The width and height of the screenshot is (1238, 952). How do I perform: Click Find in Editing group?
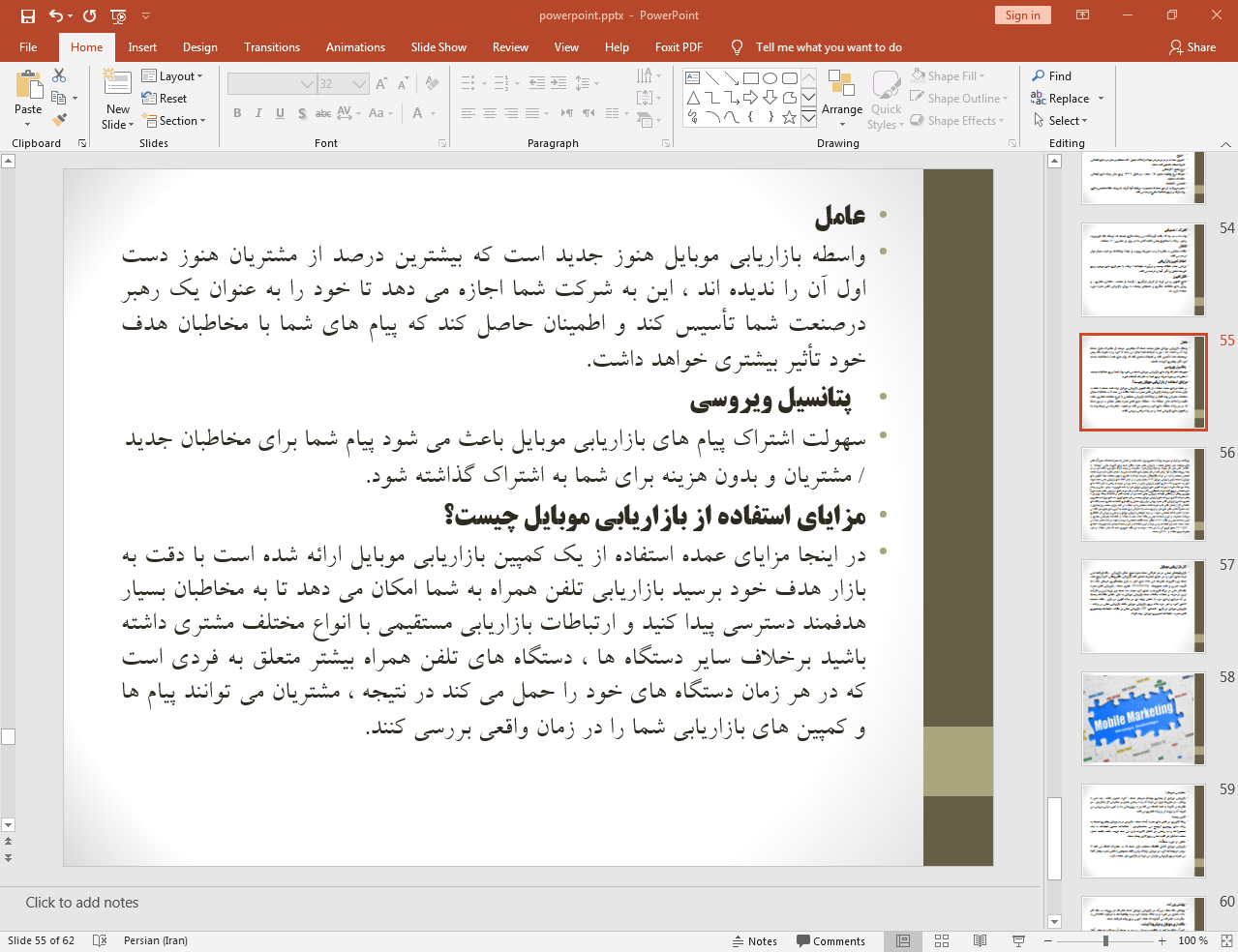[x=1052, y=76]
